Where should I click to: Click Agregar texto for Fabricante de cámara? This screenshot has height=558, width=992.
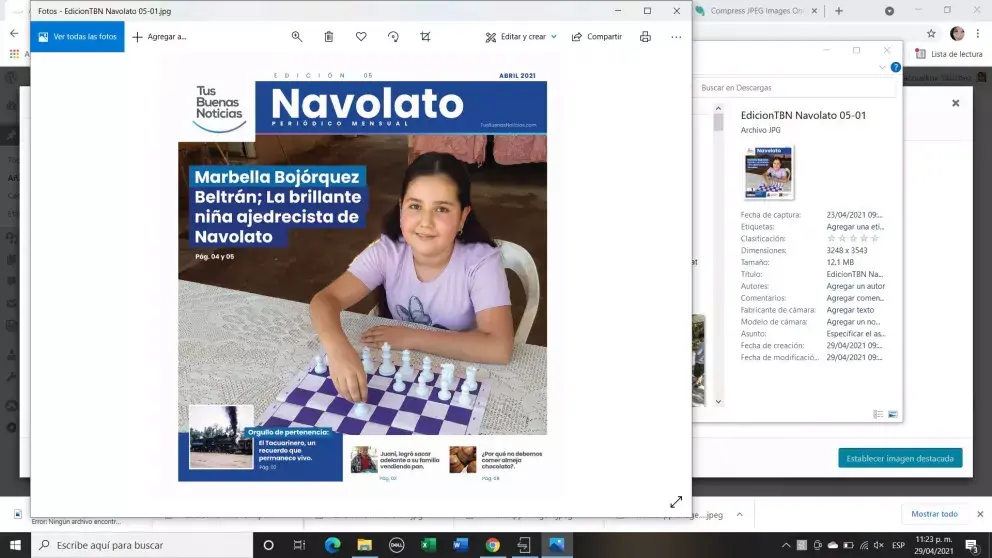850,310
